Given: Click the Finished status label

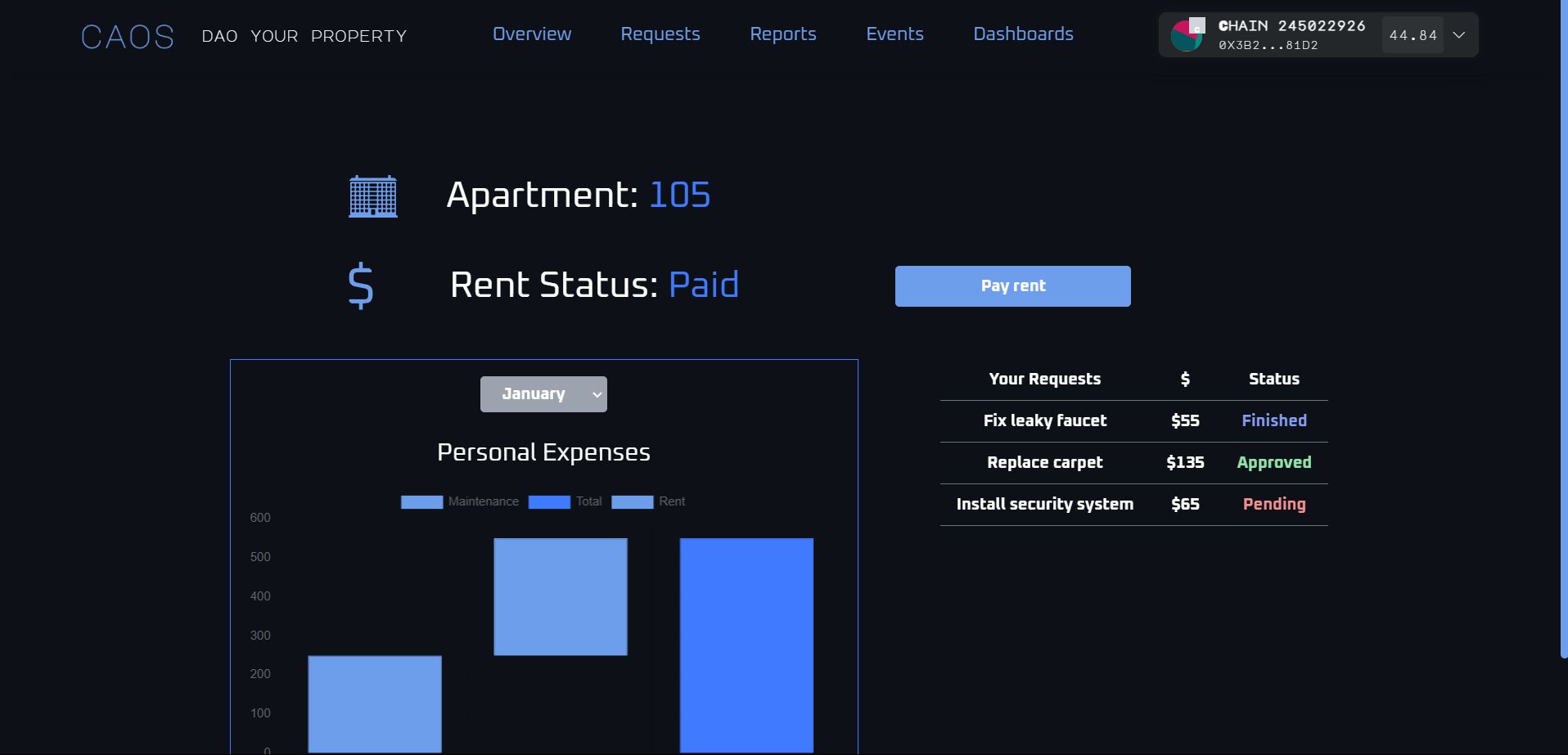Looking at the screenshot, I should coord(1274,420).
